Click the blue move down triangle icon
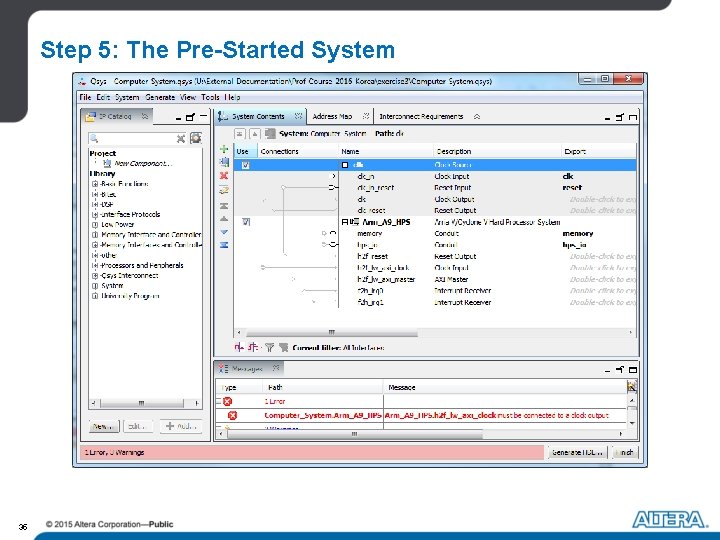This screenshot has width=720, height=540. (224, 232)
